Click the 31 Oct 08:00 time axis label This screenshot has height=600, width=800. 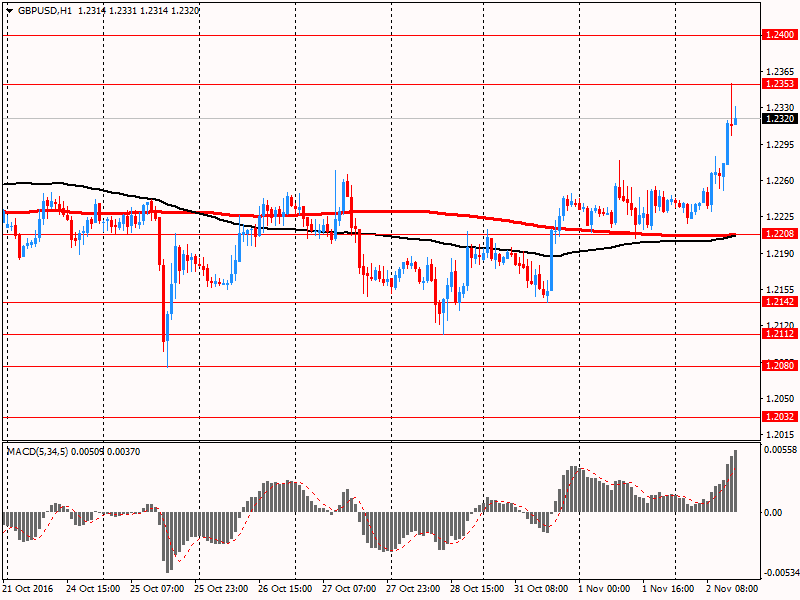541,589
